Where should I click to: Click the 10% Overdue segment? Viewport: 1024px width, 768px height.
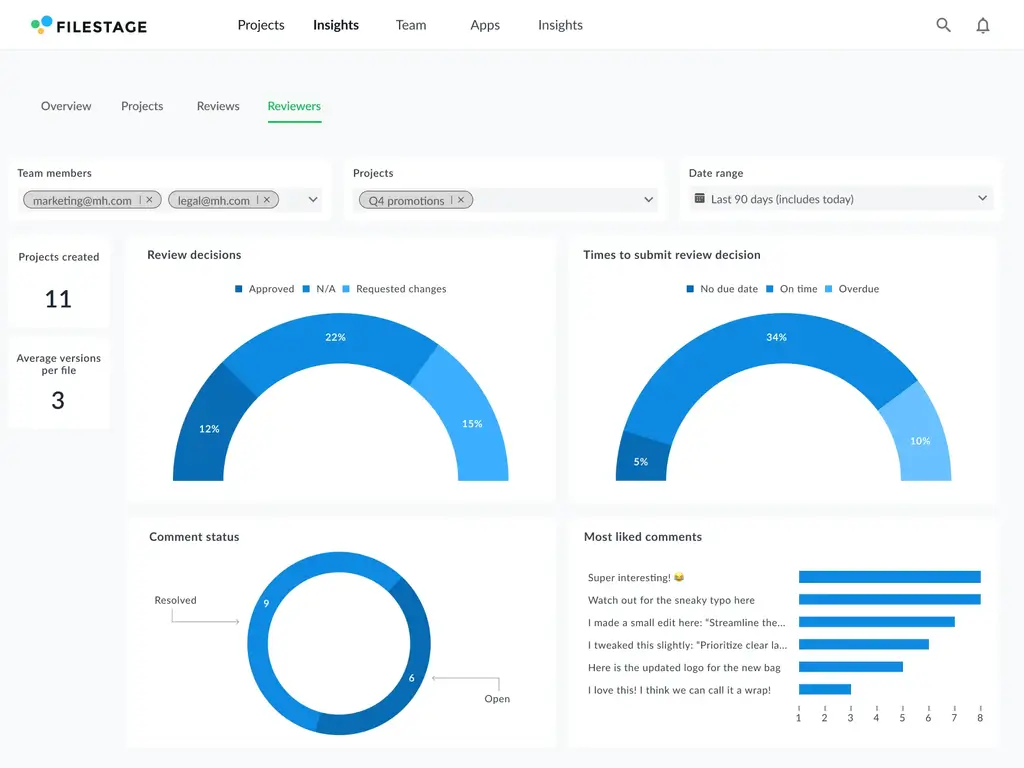point(920,441)
